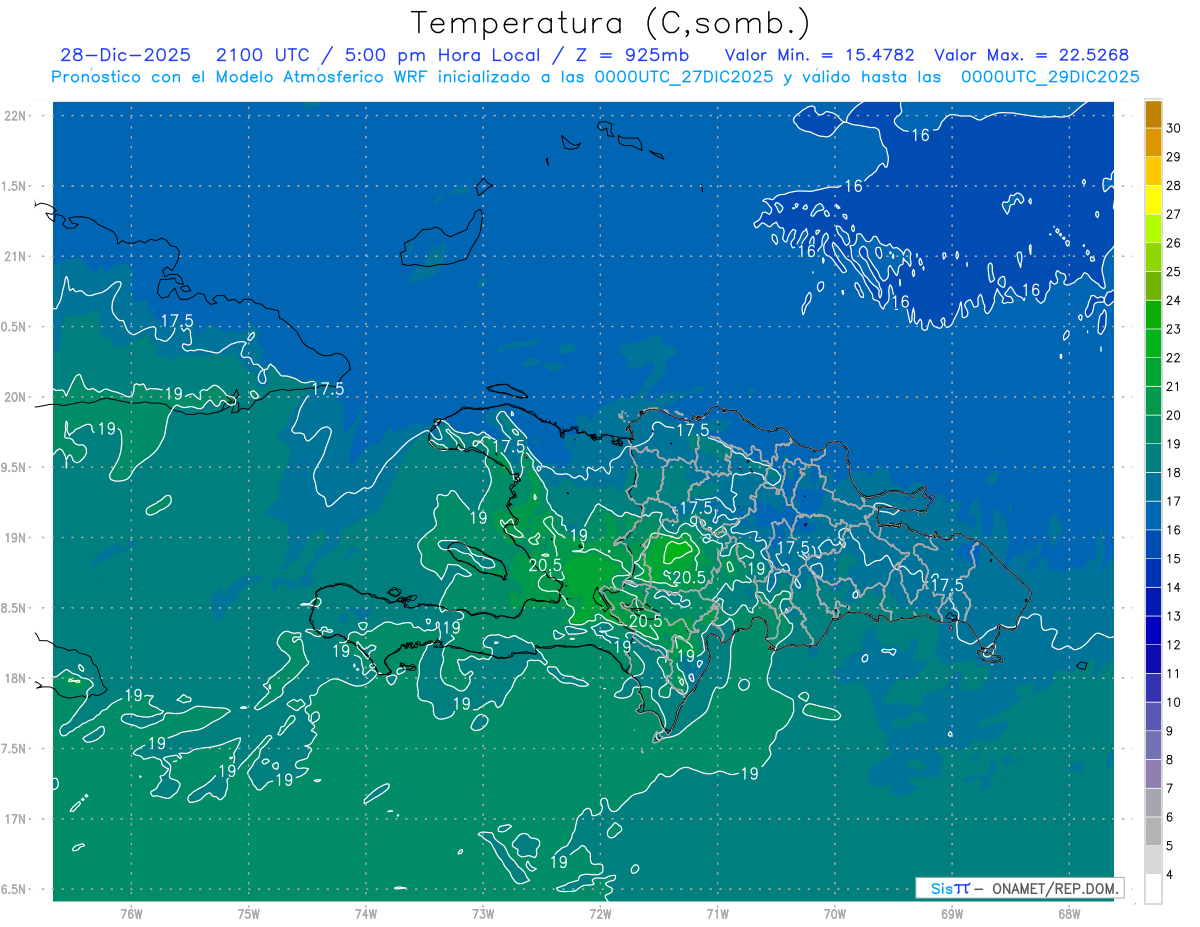
Task: Click the '19N' latitude axis label
Action: click(x=17, y=538)
